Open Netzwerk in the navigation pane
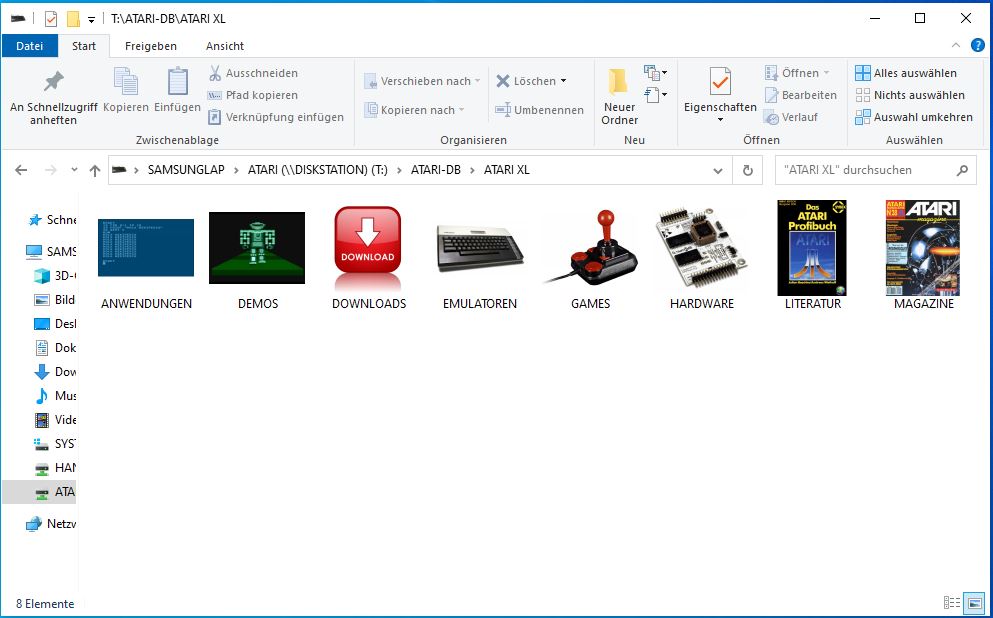This screenshot has height=618, width=993. [x=52, y=524]
